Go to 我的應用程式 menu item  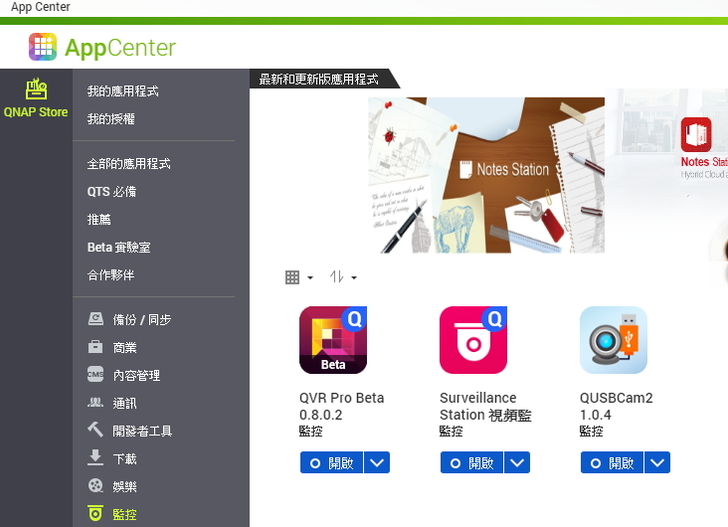123,91
